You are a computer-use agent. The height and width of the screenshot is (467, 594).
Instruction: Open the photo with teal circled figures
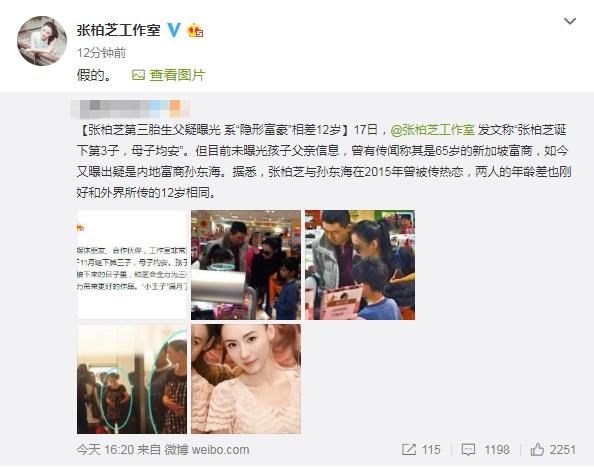tap(132, 379)
